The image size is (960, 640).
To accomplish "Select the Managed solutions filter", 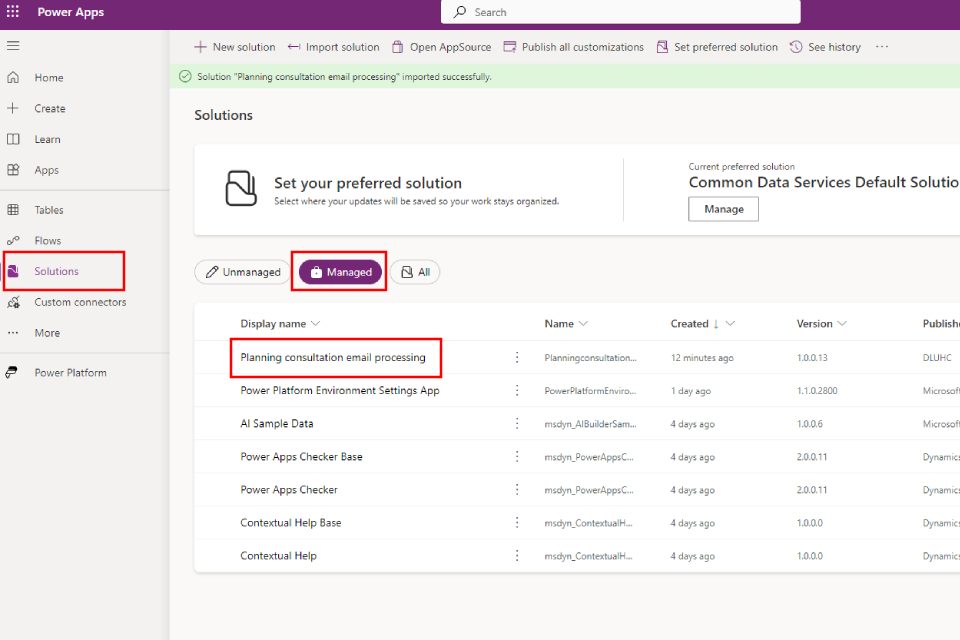I will 340,272.
